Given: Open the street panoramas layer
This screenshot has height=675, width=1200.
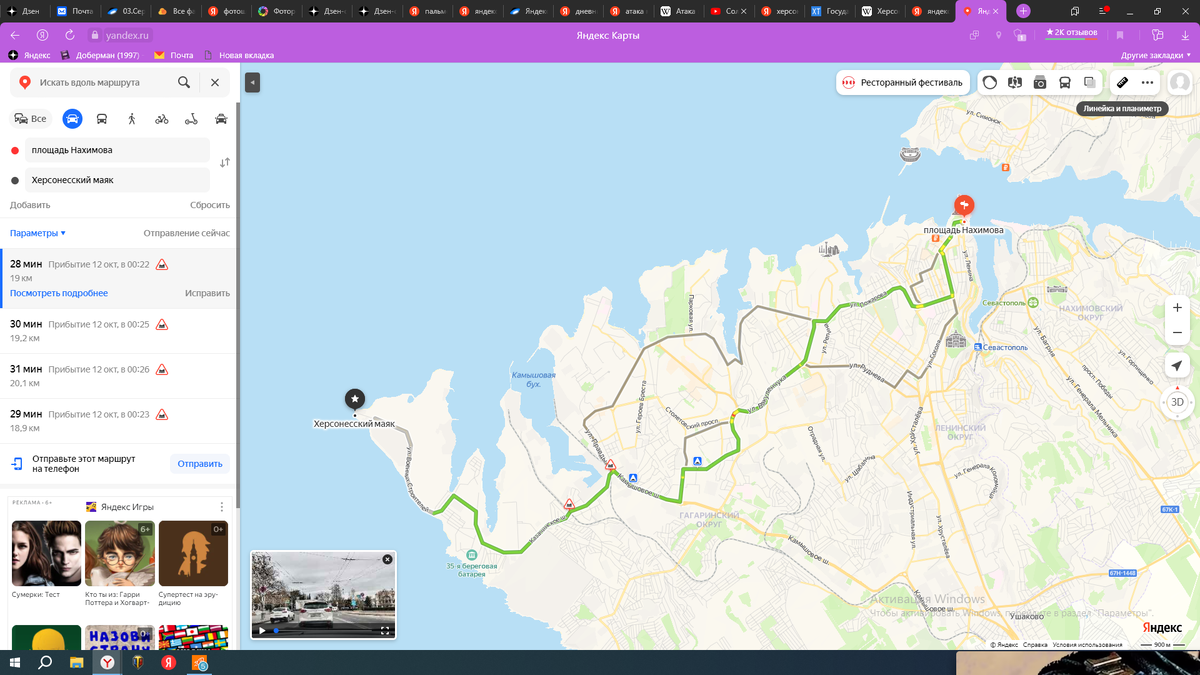Looking at the screenshot, I should coord(1016,82).
